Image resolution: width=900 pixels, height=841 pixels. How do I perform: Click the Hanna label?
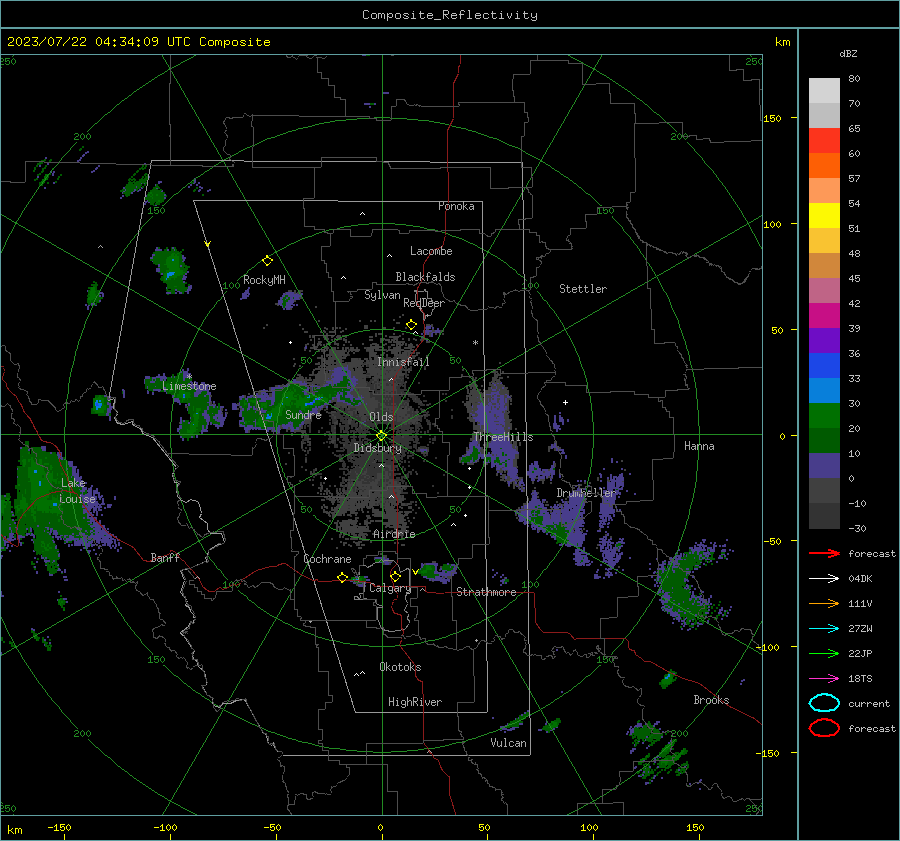[699, 446]
